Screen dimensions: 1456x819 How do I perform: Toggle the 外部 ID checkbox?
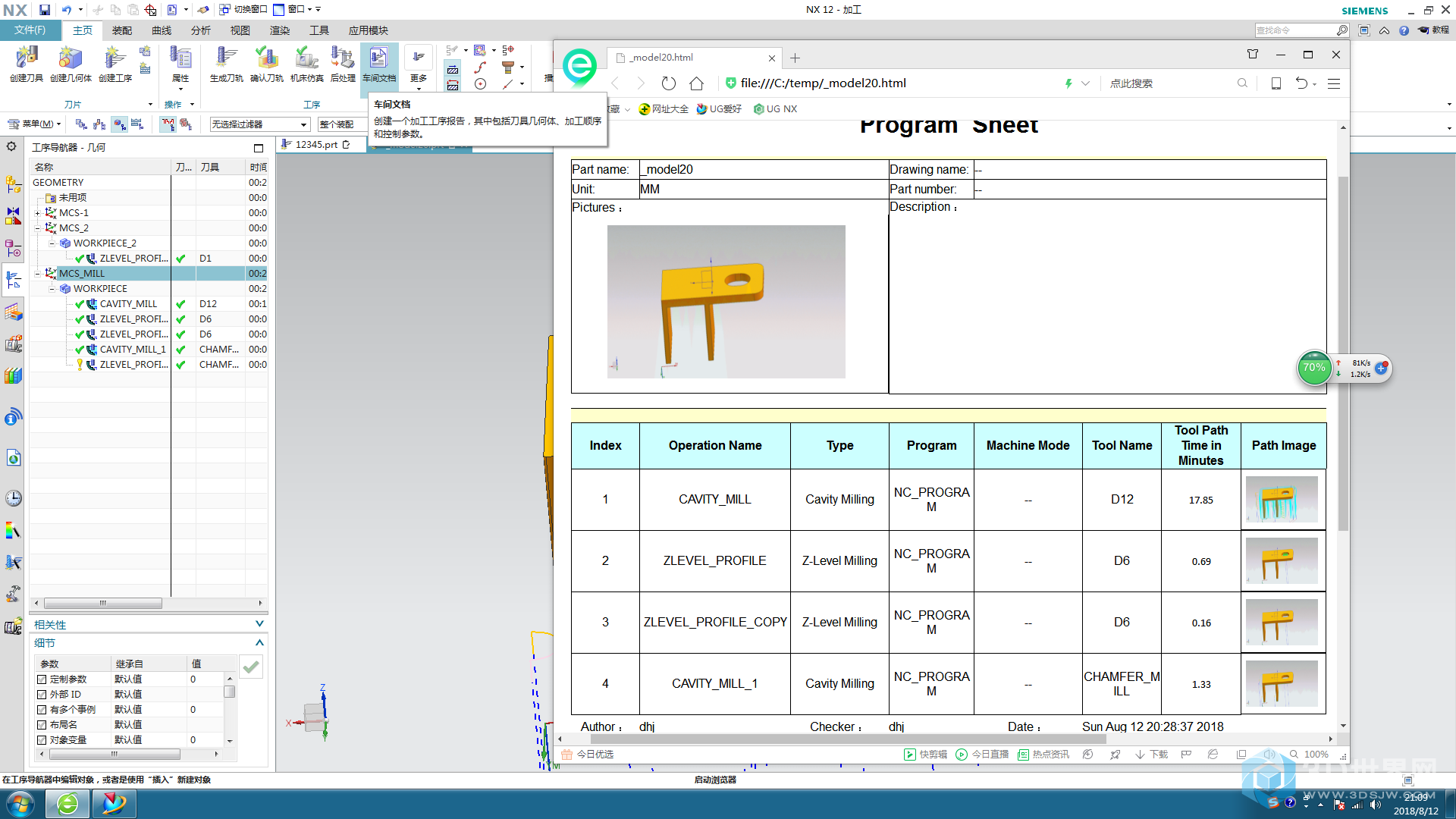(x=42, y=695)
